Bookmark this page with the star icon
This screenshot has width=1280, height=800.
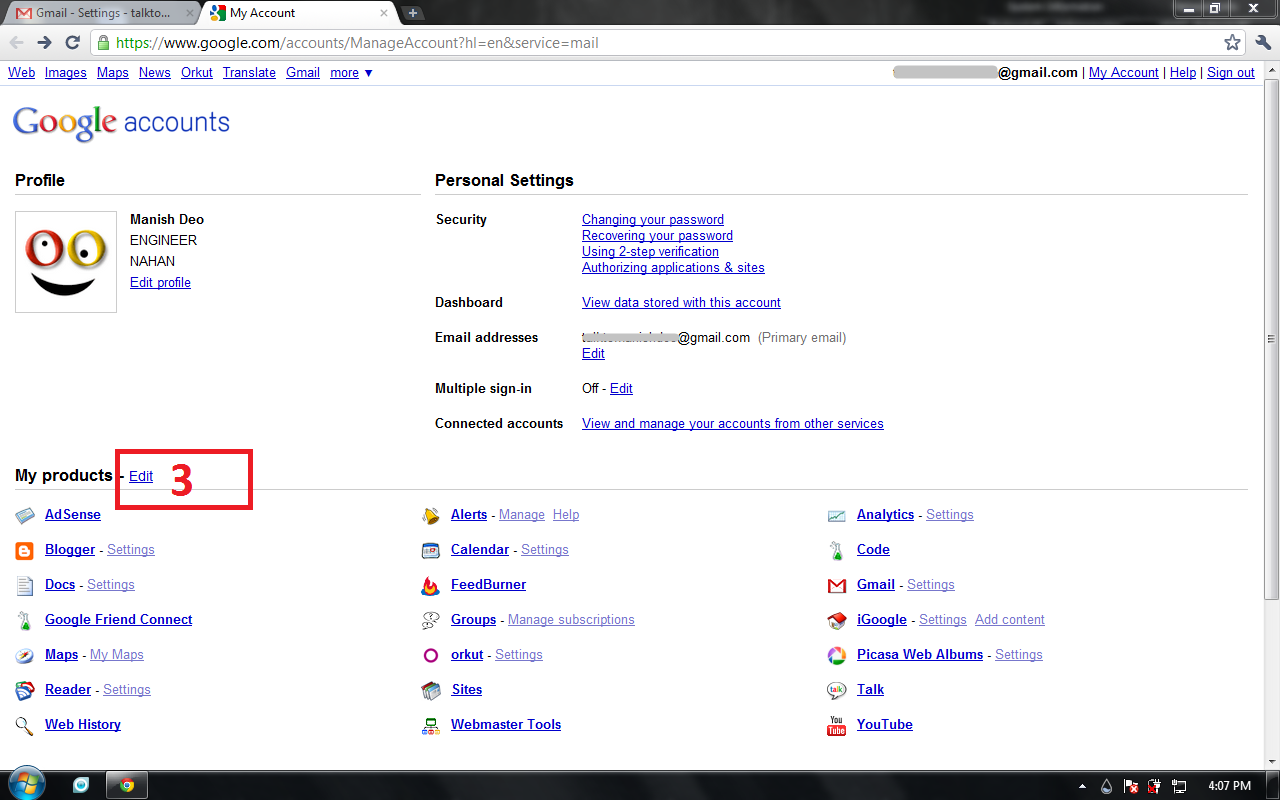tap(1233, 43)
